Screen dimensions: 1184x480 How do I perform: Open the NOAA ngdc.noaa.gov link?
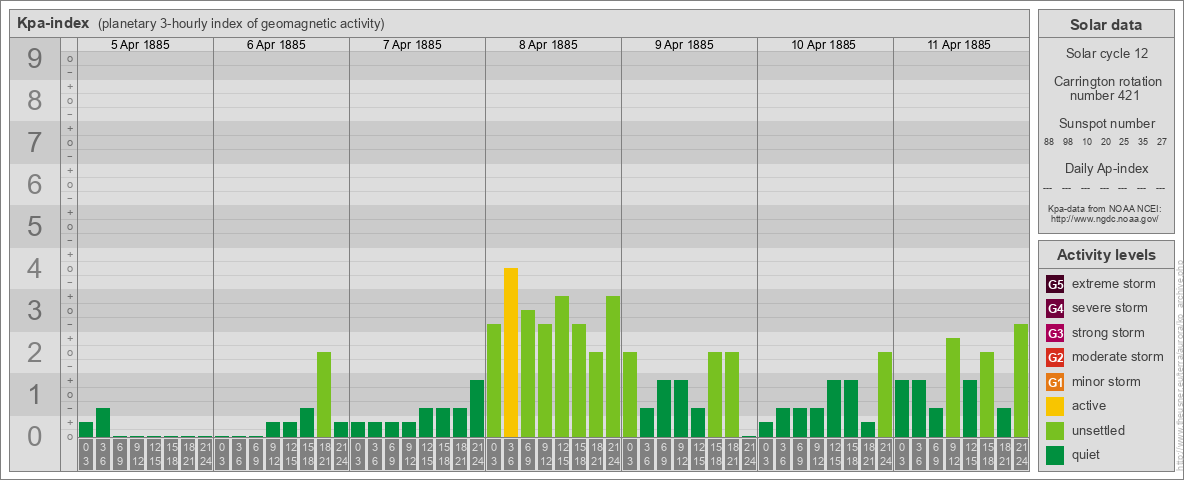[1106, 218]
